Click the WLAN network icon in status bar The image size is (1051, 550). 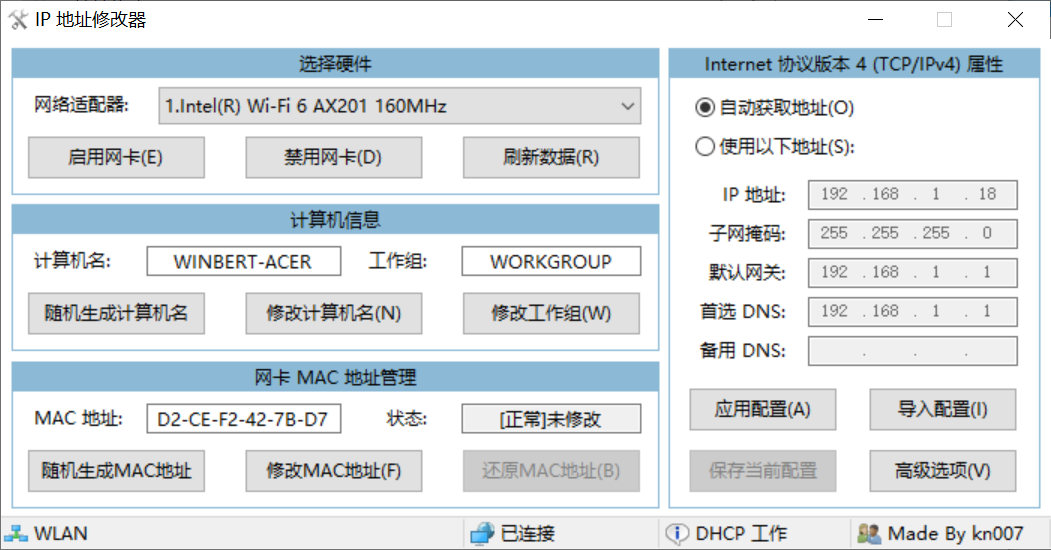pos(16,534)
